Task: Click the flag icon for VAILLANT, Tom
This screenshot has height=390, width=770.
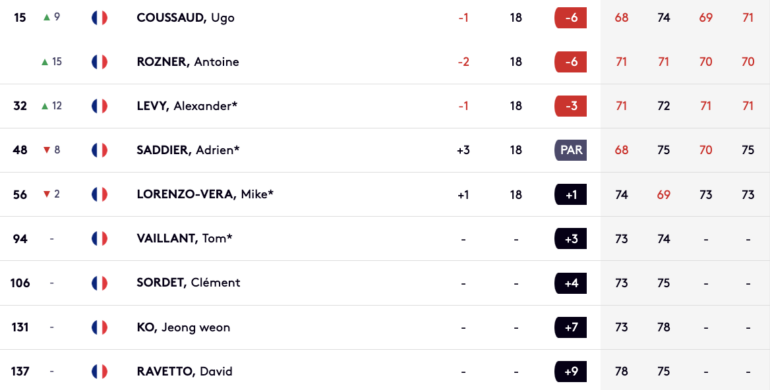Action: click(x=99, y=239)
